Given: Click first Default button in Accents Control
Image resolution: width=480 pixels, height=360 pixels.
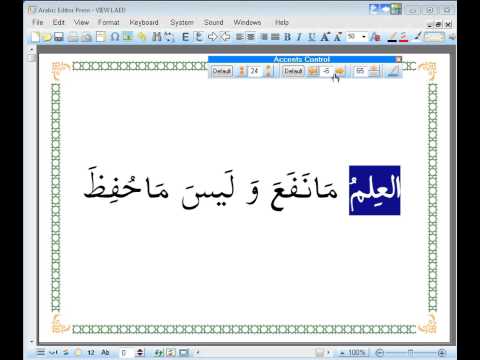Looking at the screenshot, I should [222, 71].
